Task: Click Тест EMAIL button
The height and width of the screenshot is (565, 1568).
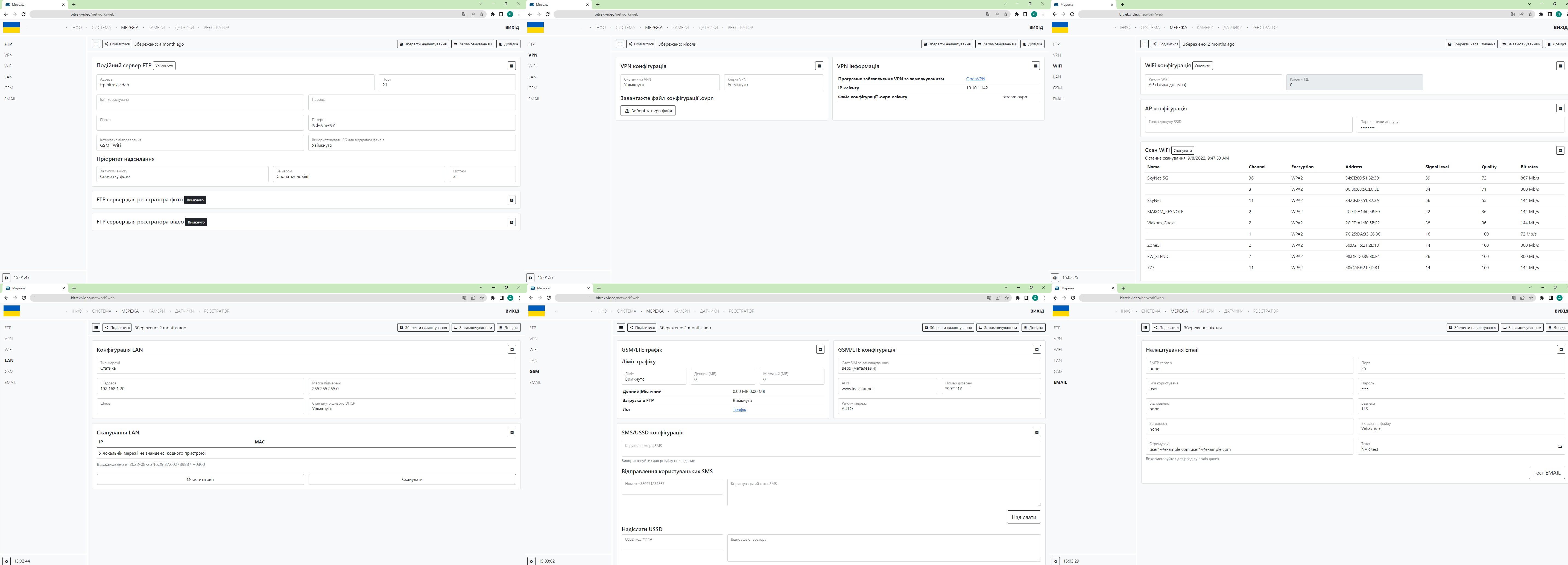Action: tap(1546, 473)
